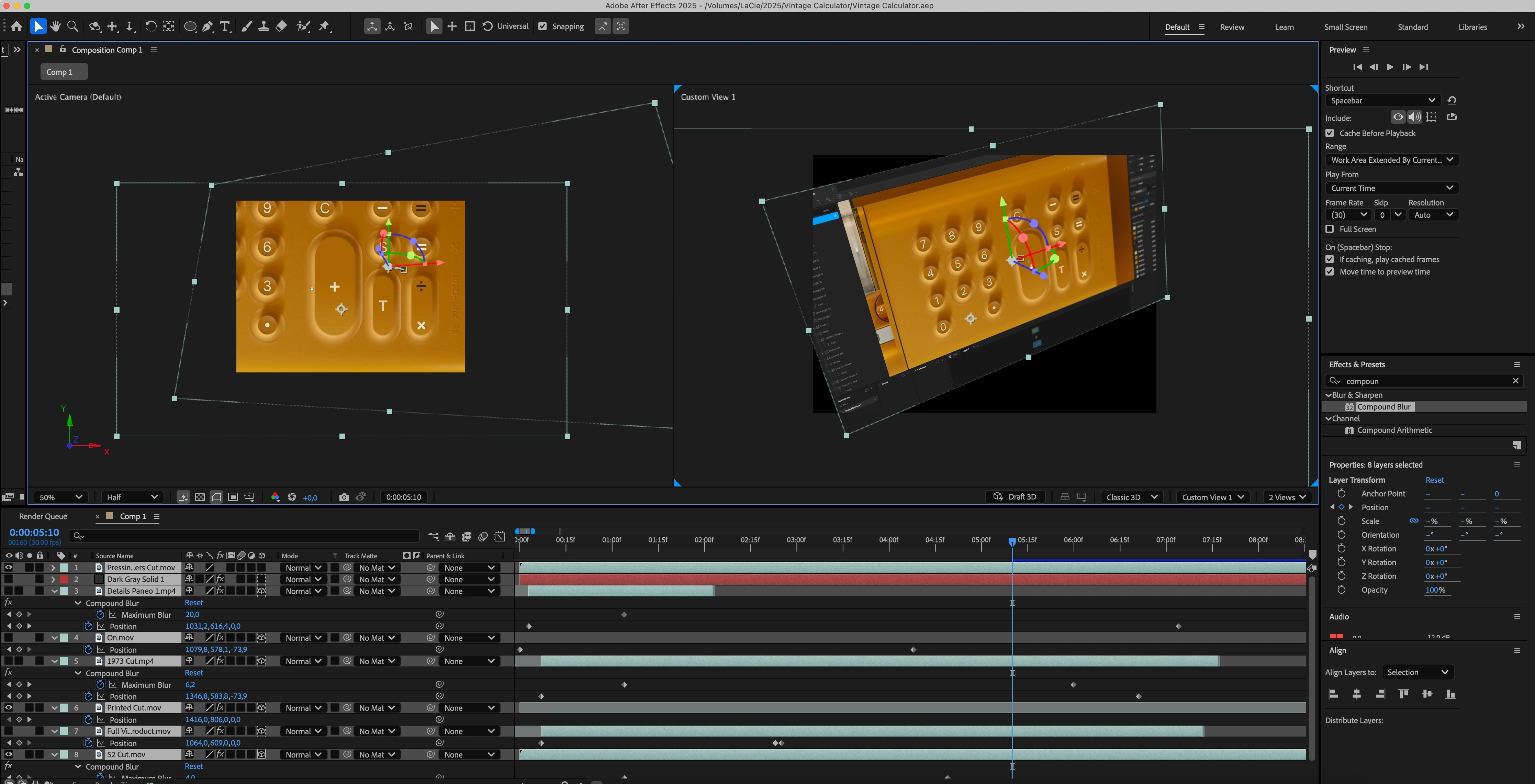Select the Hand tool in toolbar
Image resolution: width=1535 pixels, height=784 pixels.
(x=55, y=26)
